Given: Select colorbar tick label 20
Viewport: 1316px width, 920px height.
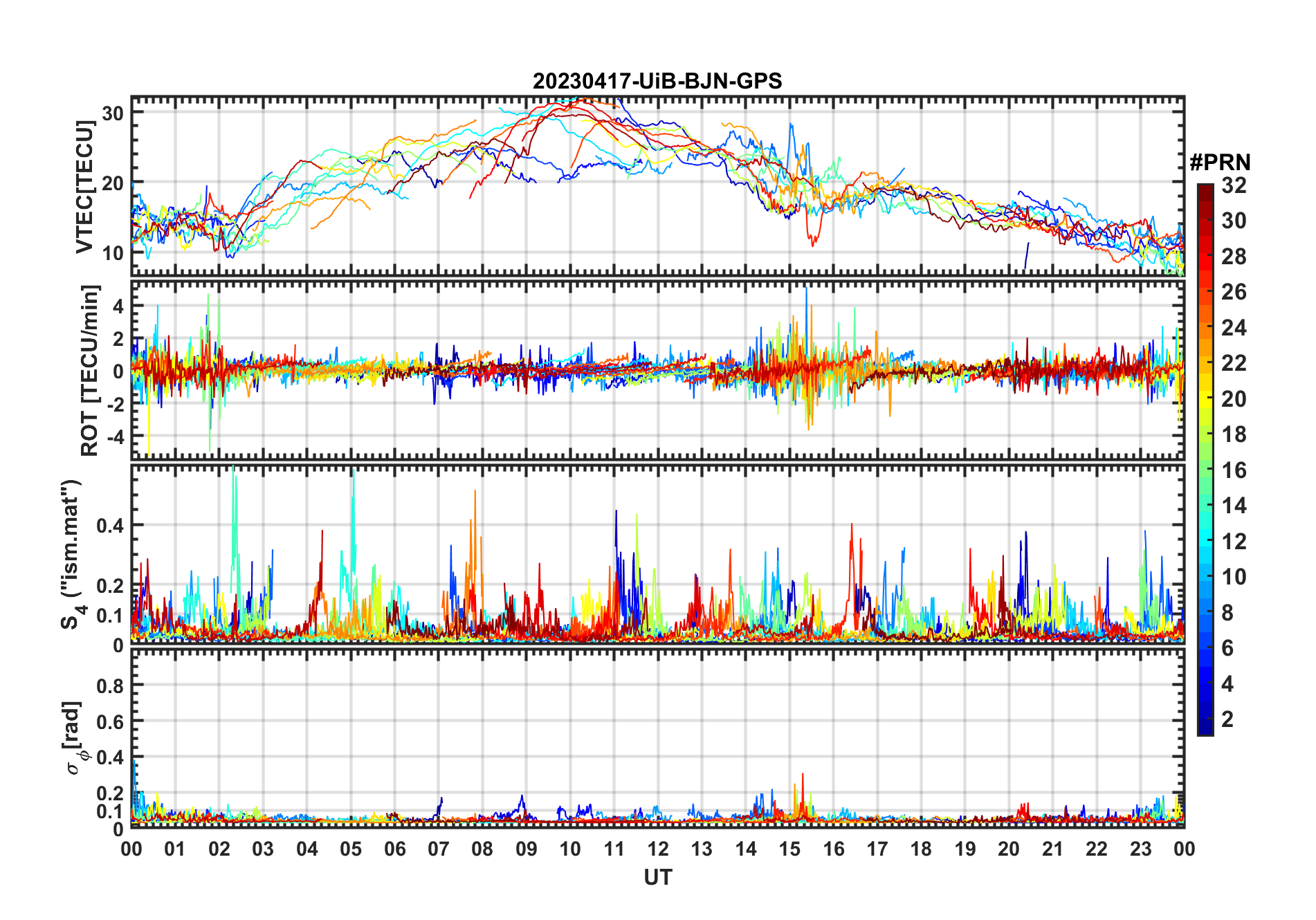Looking at the screenshot, I should pos(1234,399).
